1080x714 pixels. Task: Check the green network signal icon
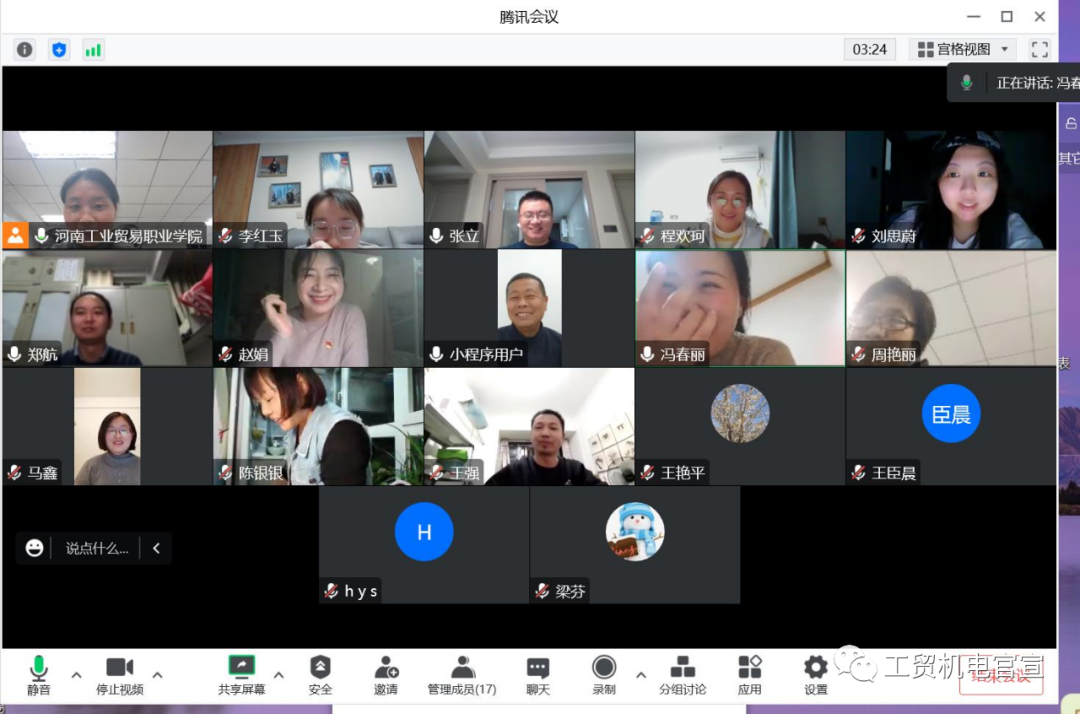click(x=93, y=49)
